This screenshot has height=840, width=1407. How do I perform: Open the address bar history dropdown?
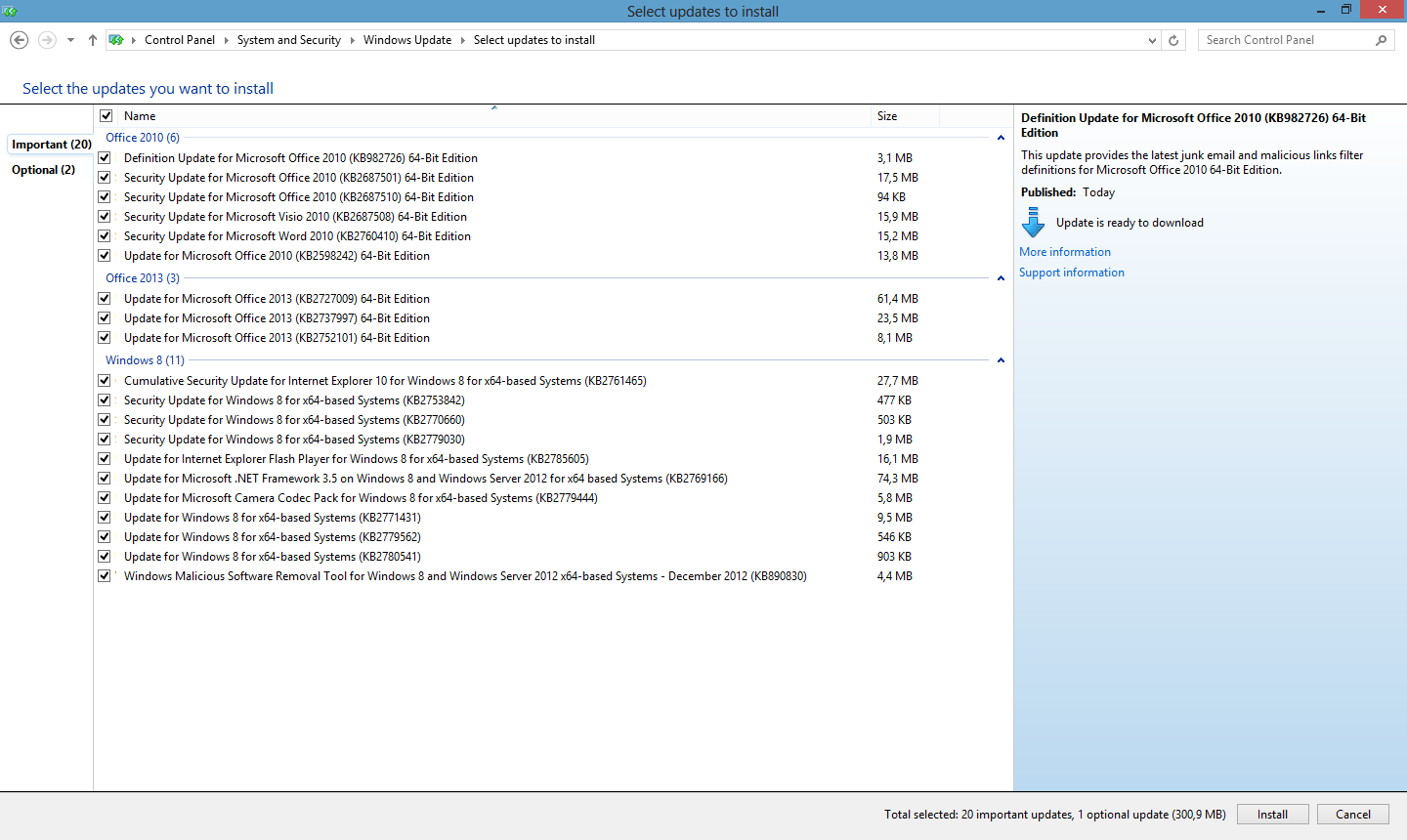tap(1152, 40)
